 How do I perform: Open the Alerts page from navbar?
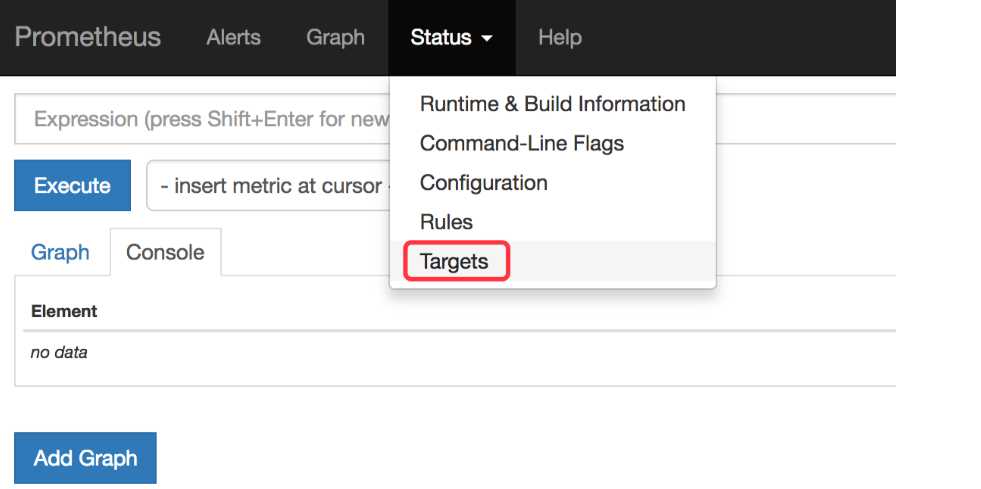(x=233, y=37)
